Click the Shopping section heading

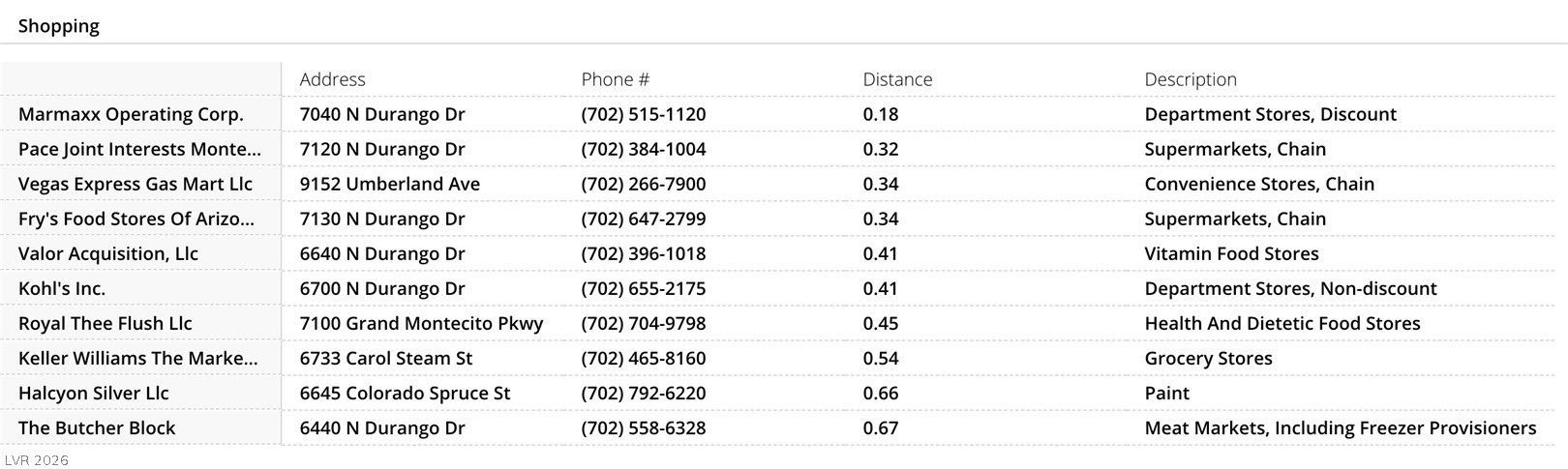pyautogui.click(x=58, y=26)
